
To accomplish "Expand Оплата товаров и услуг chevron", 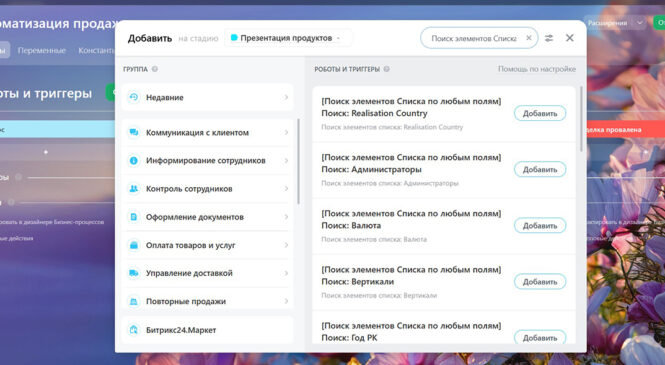I will point(286,245).
